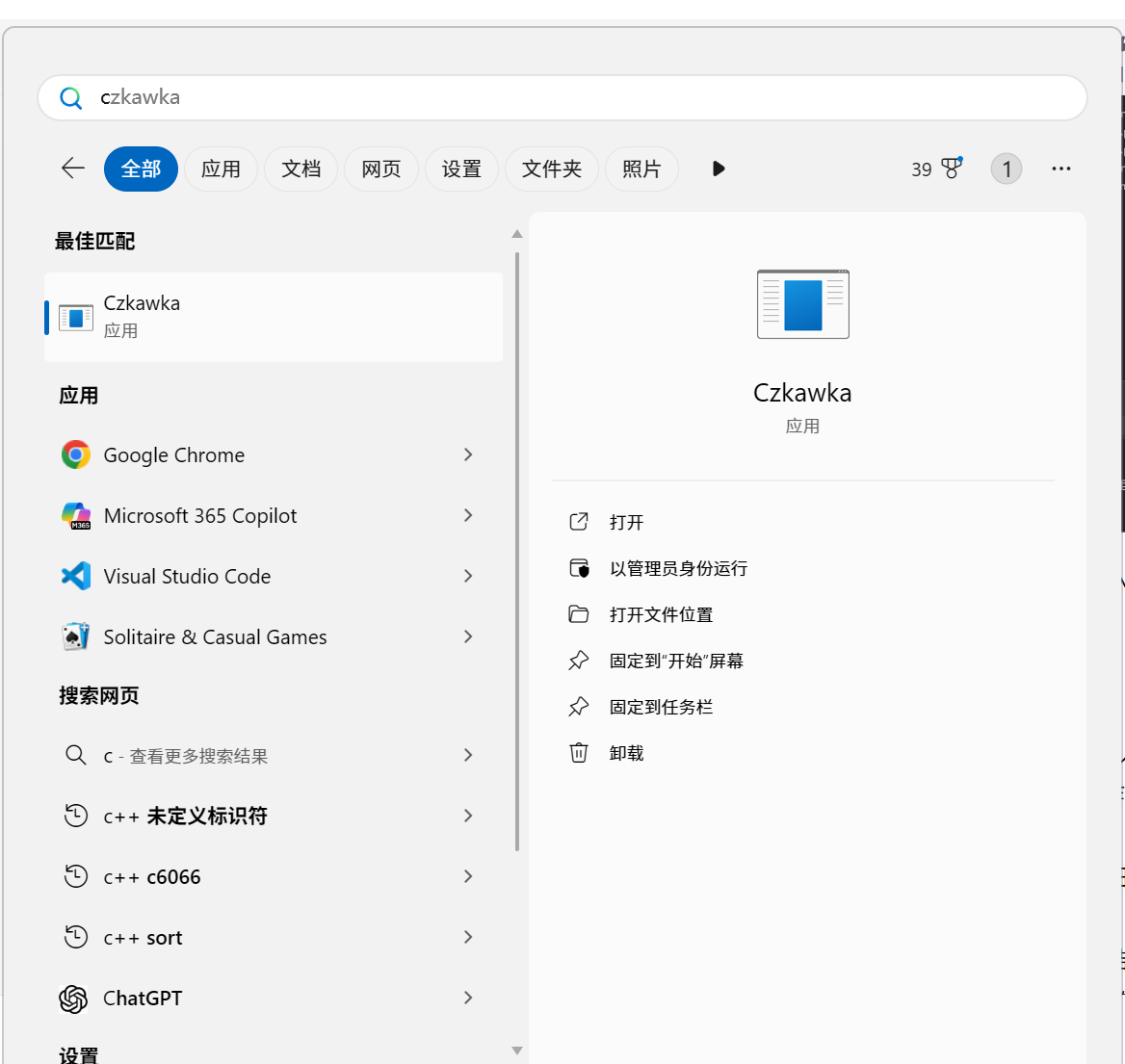Viewport: 1125px width, 1064px height.
Task: Switch to the 照片 filter tab
Action: [641, 169]
